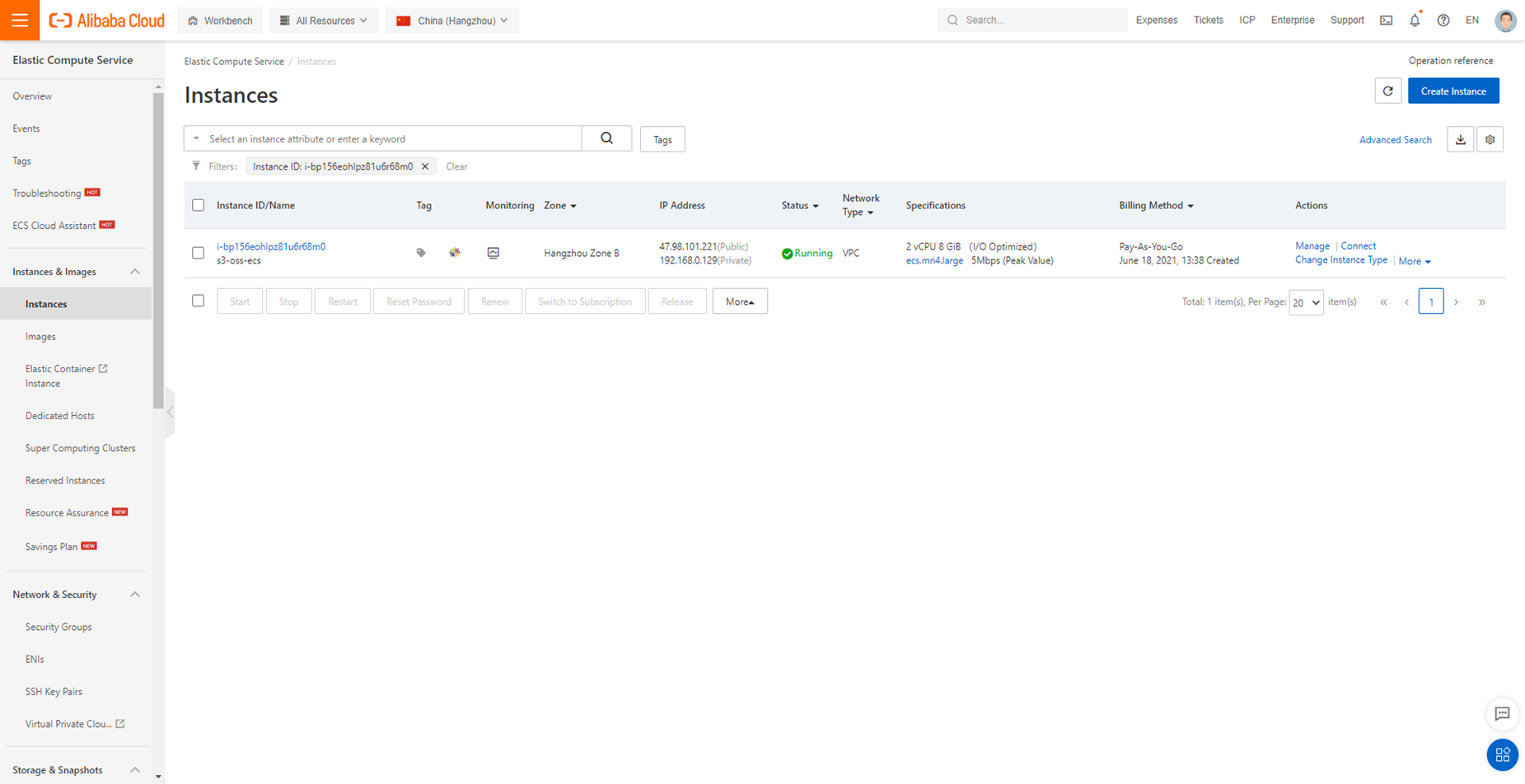
Task: Click the sidebar vertical scrollbar
Action: pos(158,251)
